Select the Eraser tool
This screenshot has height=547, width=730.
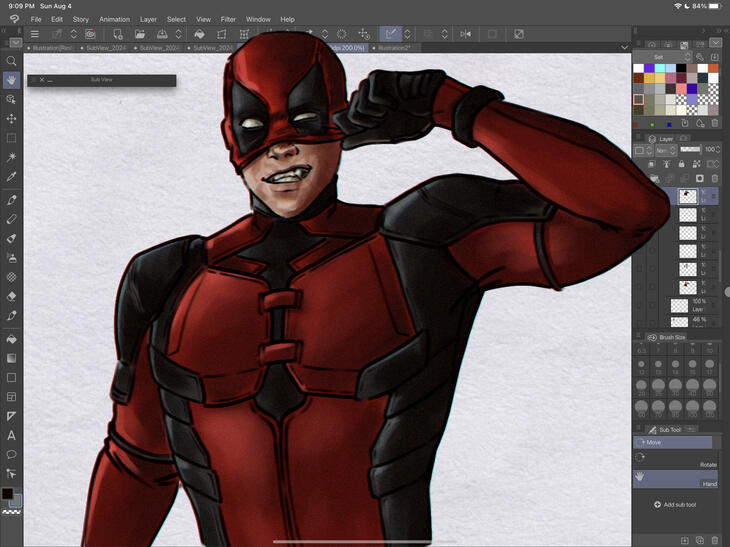click(x=11, y=296)
